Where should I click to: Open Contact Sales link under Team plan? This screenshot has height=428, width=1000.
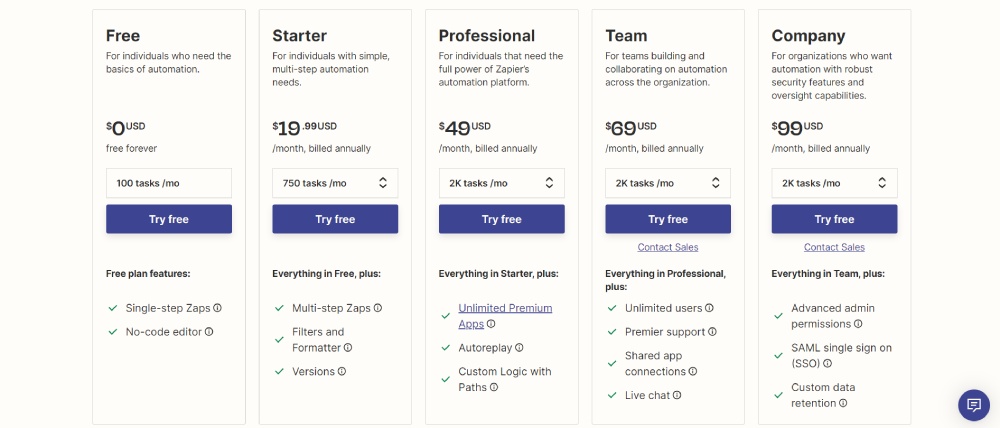668,247
